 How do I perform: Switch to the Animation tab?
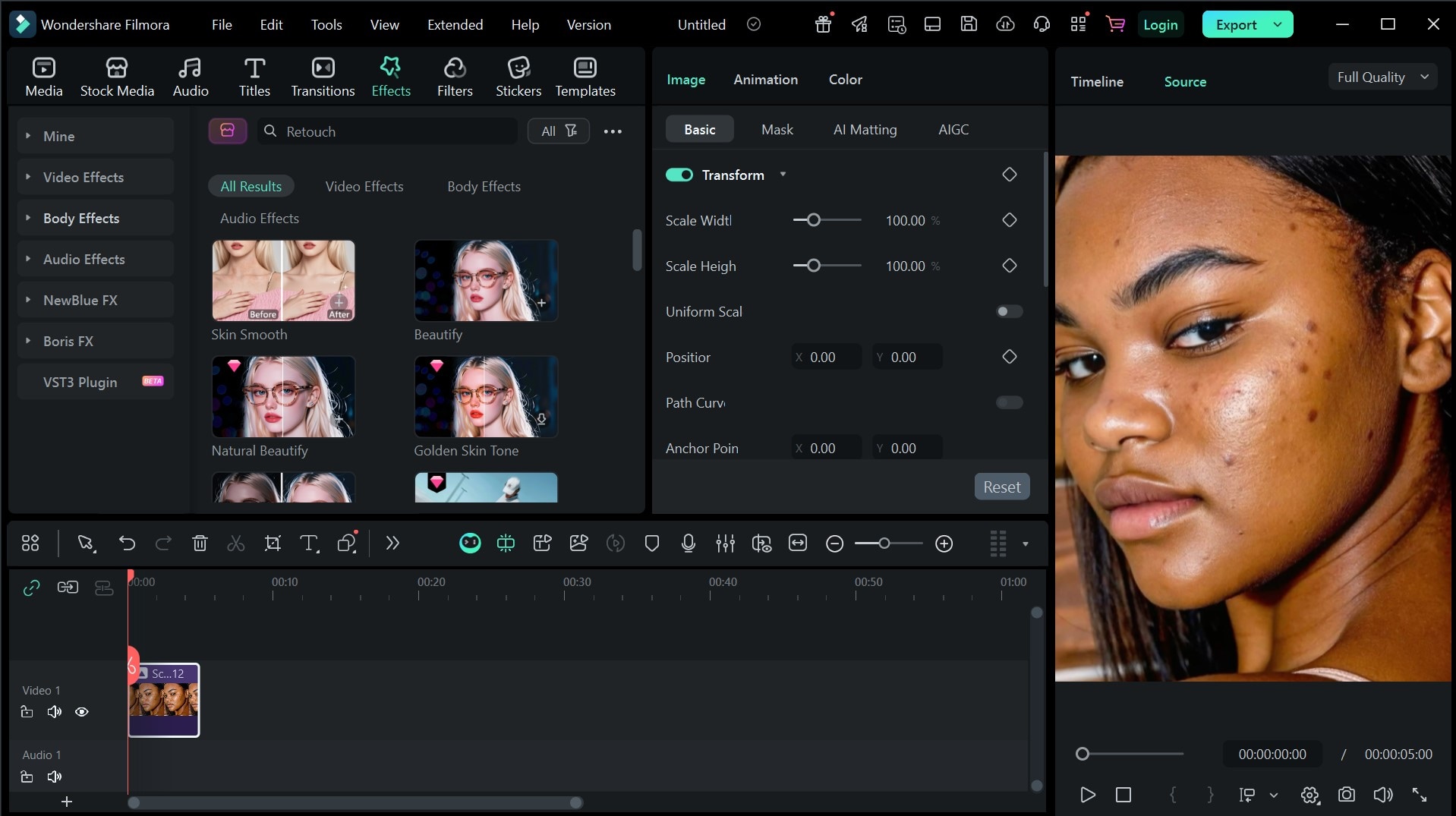click(765, 79)
